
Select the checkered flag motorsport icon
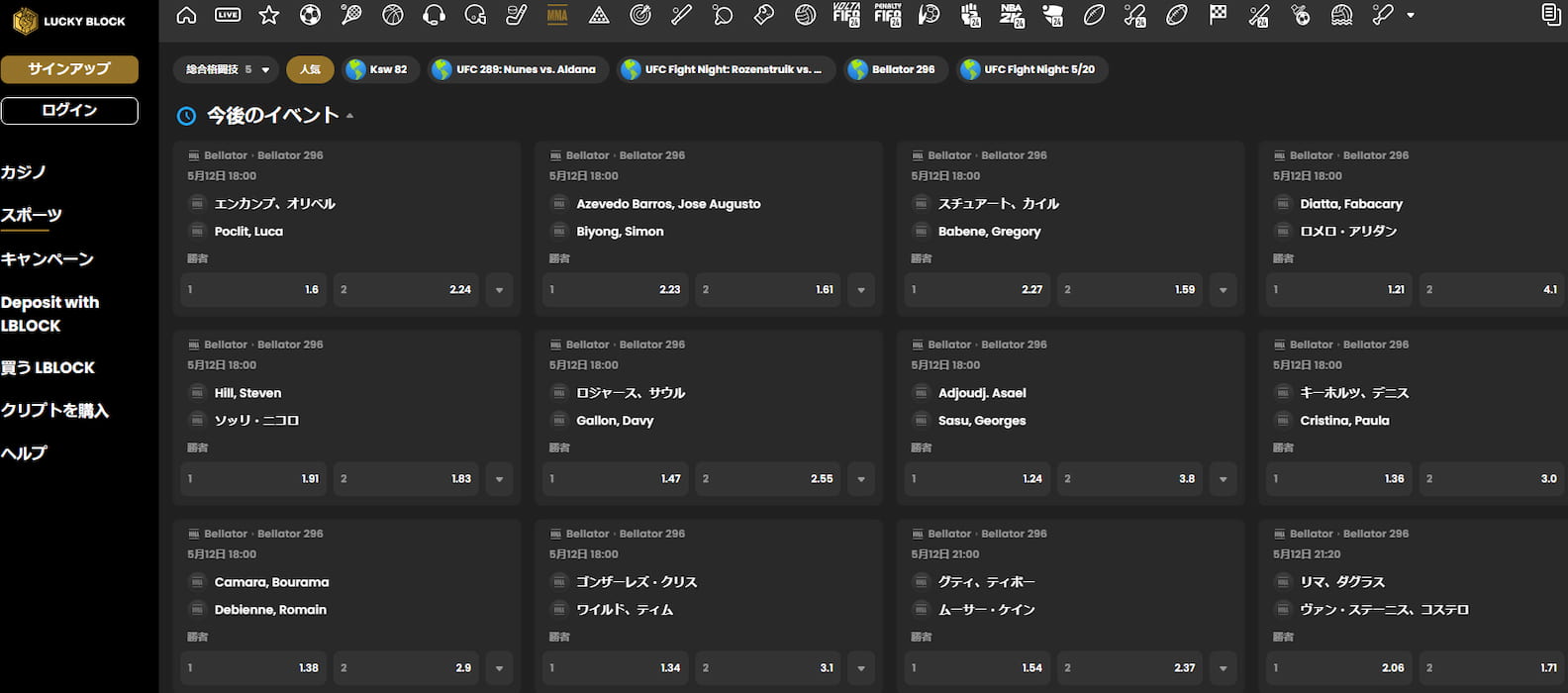pyautogui.click(x=1218, y=15)
